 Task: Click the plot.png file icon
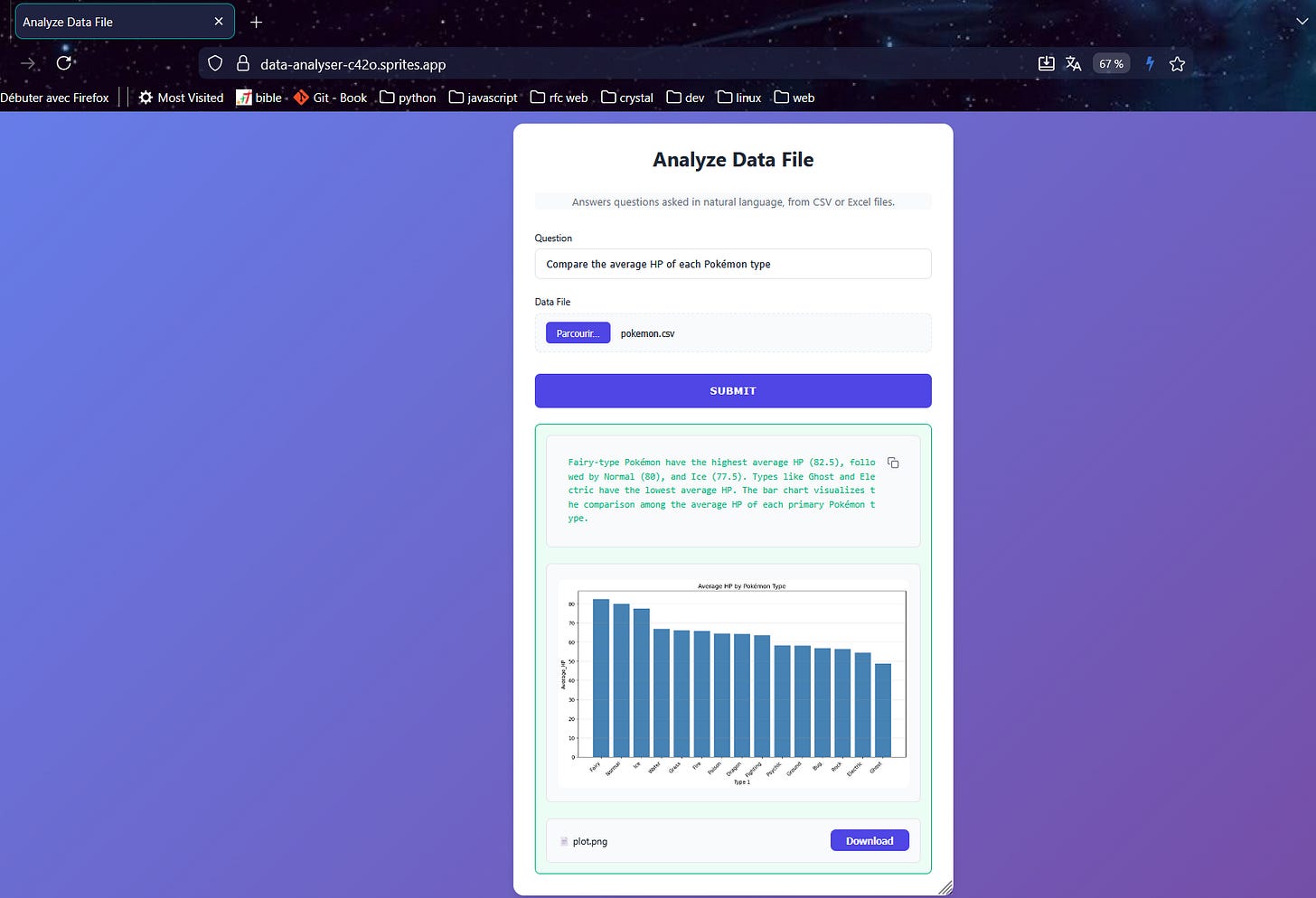(564, 841)
